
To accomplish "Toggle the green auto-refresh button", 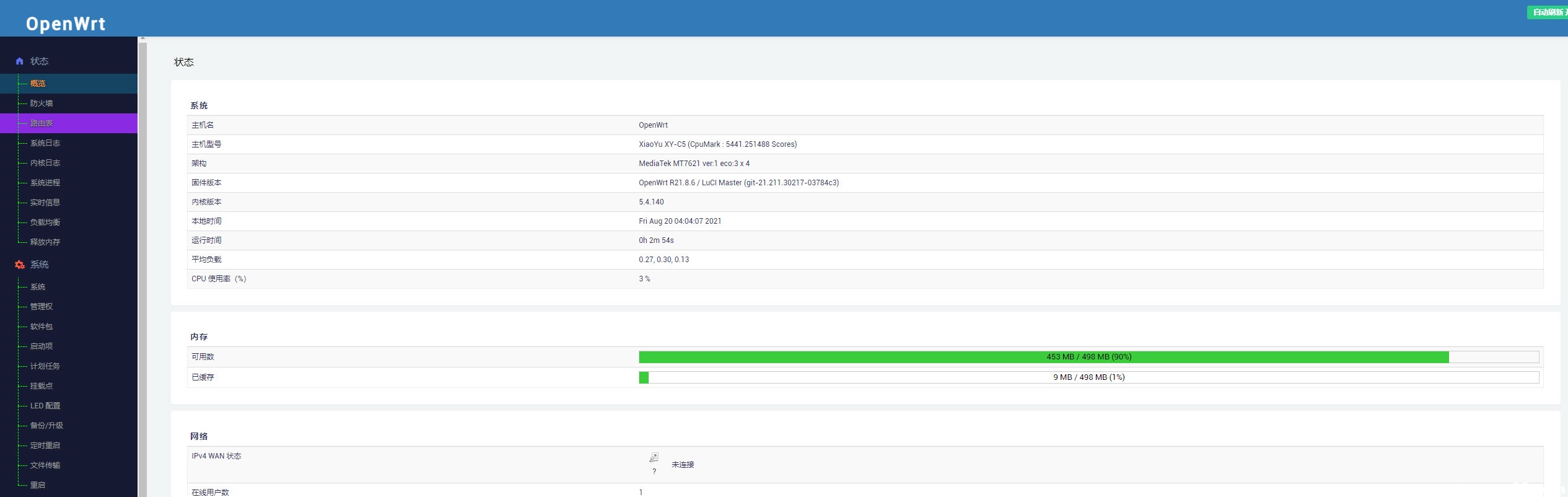I will point(1547,12).
